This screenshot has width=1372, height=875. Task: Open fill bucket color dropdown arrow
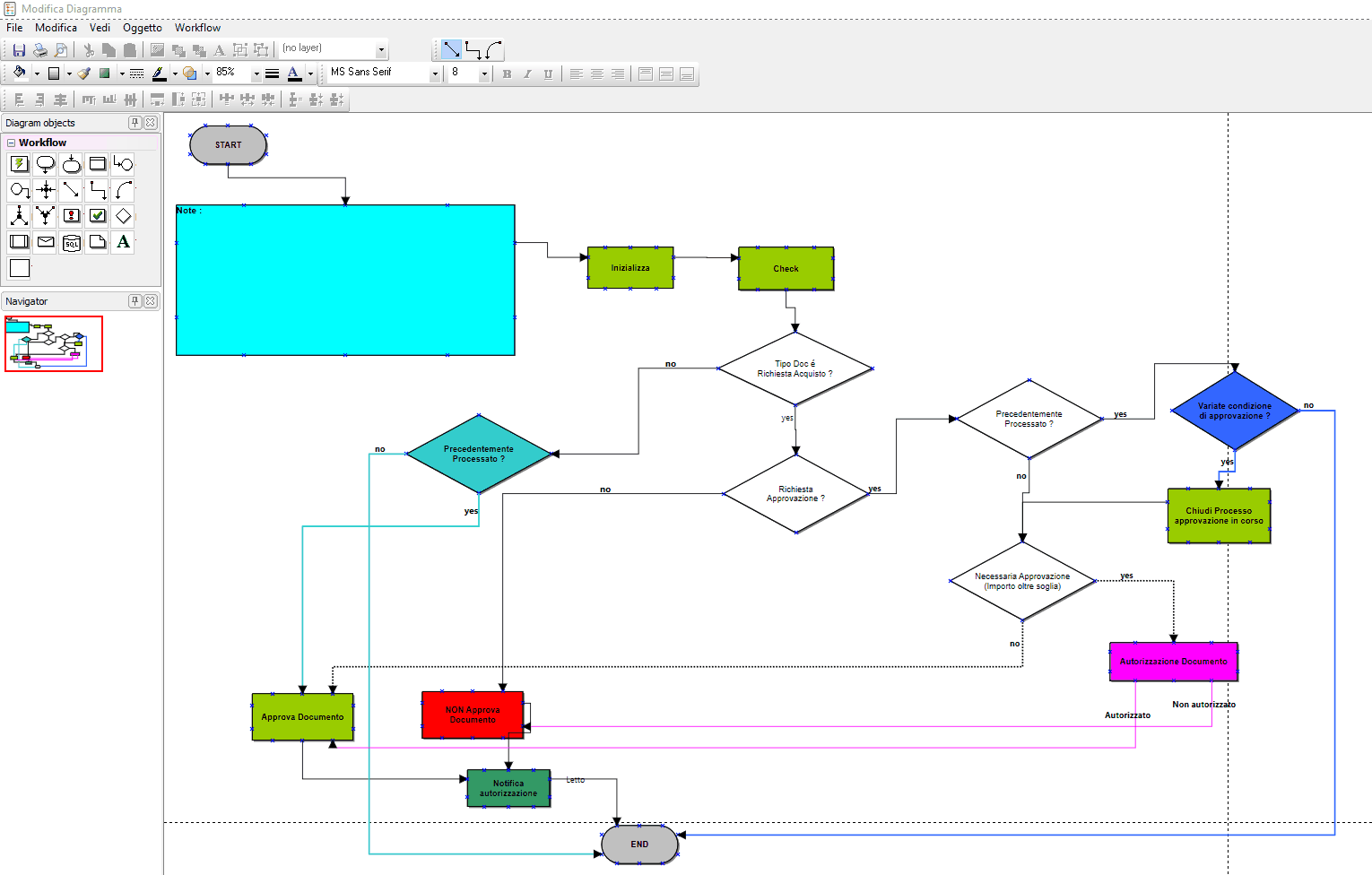coord(37,74)
